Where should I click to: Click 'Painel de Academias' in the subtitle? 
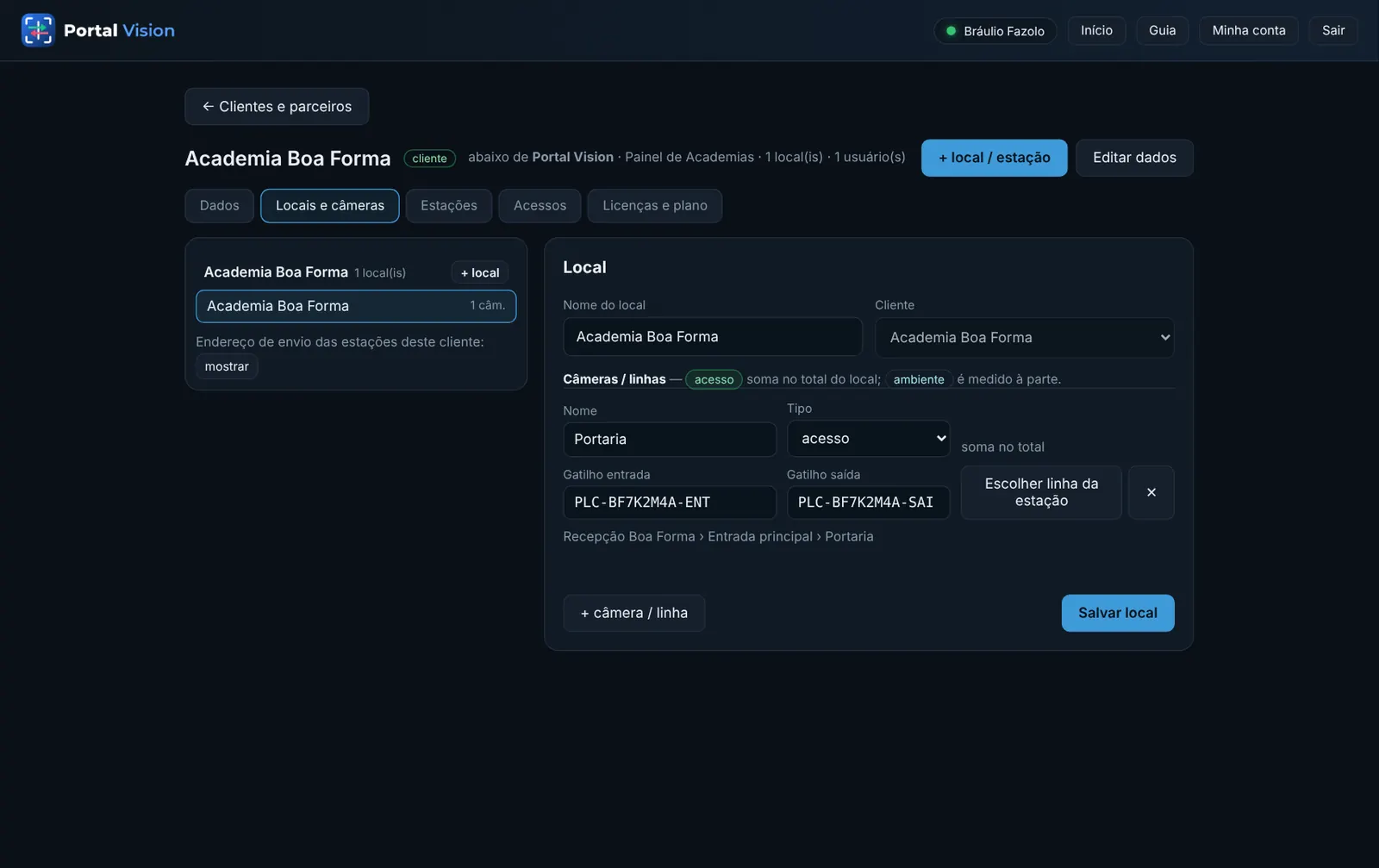click(x=689, y=157)
